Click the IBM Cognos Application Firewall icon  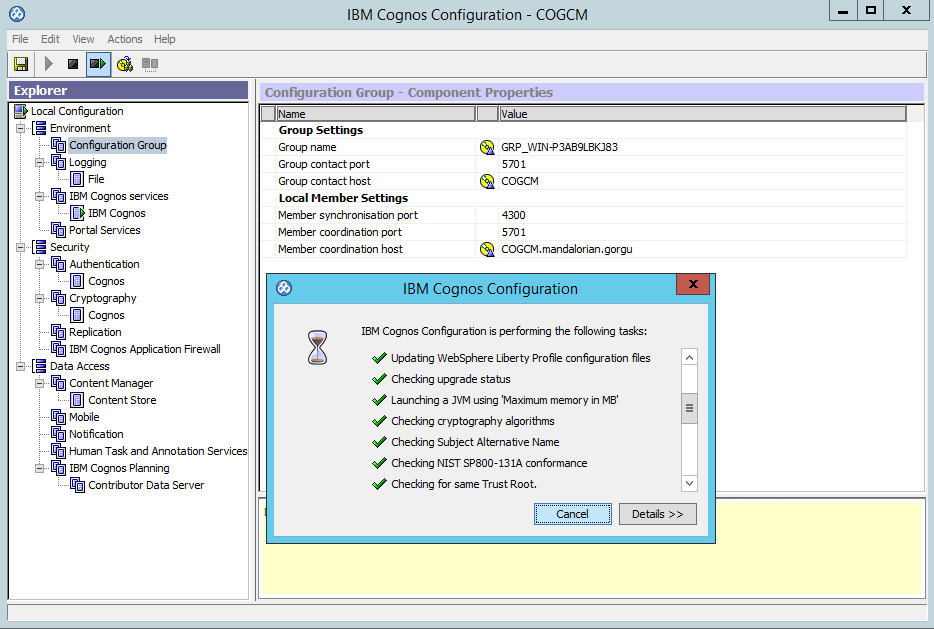[58, 349]
